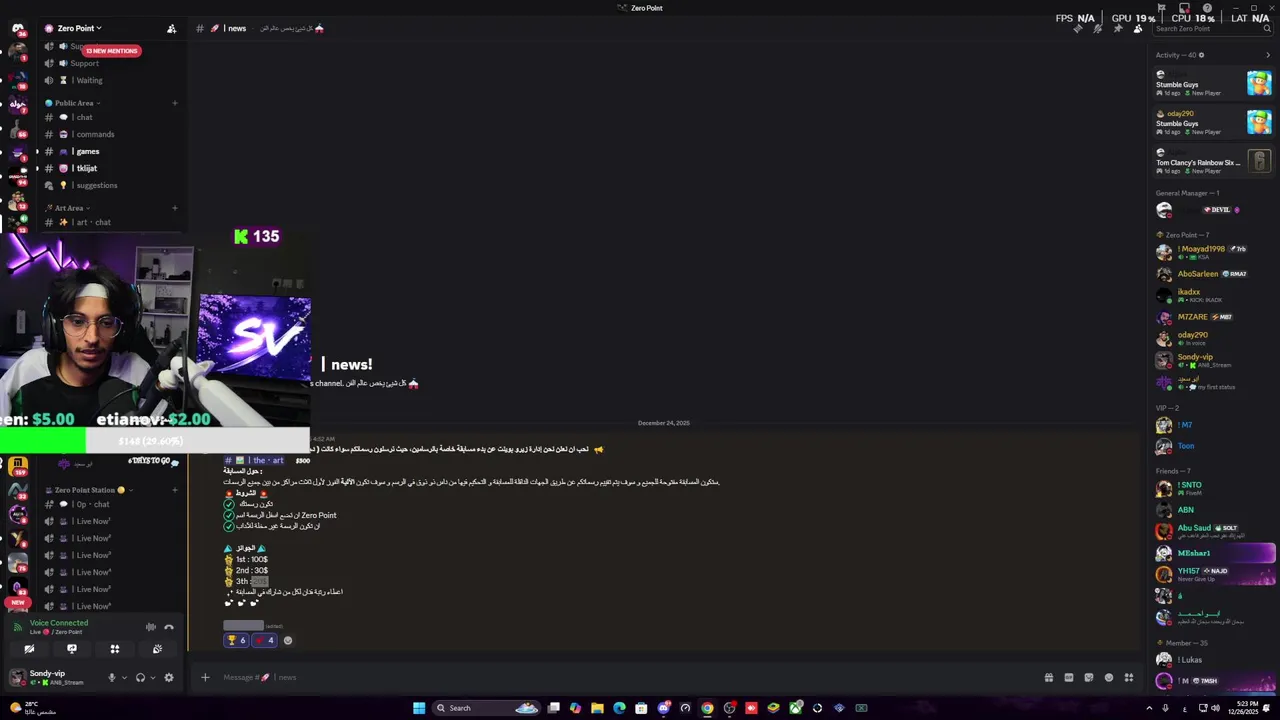Open Zero Point server name dropdown
This screenshot has width=1280, height=720.
coord(80,28)
